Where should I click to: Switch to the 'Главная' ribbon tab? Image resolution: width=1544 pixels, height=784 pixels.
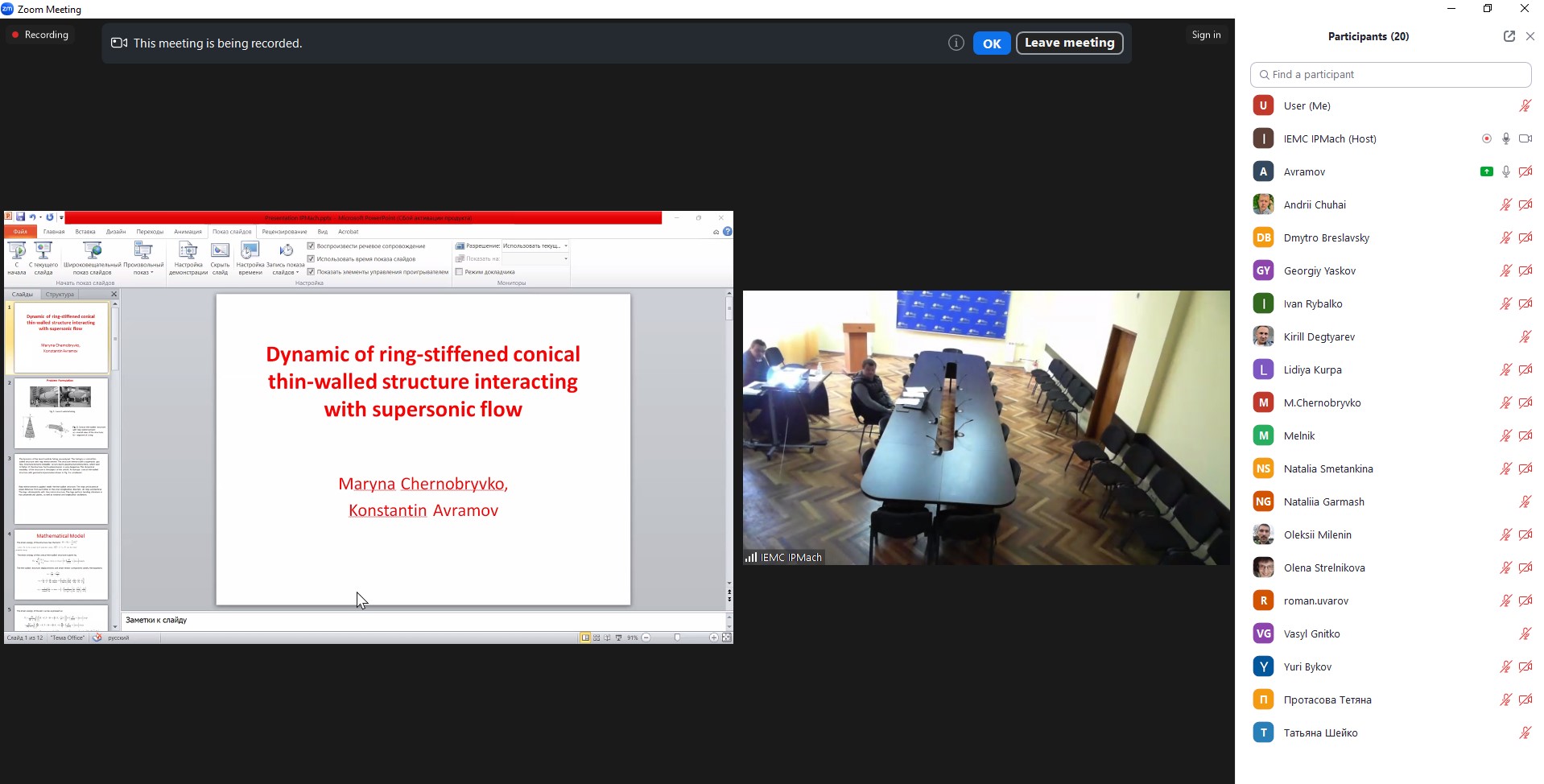[x=54, y=232]
